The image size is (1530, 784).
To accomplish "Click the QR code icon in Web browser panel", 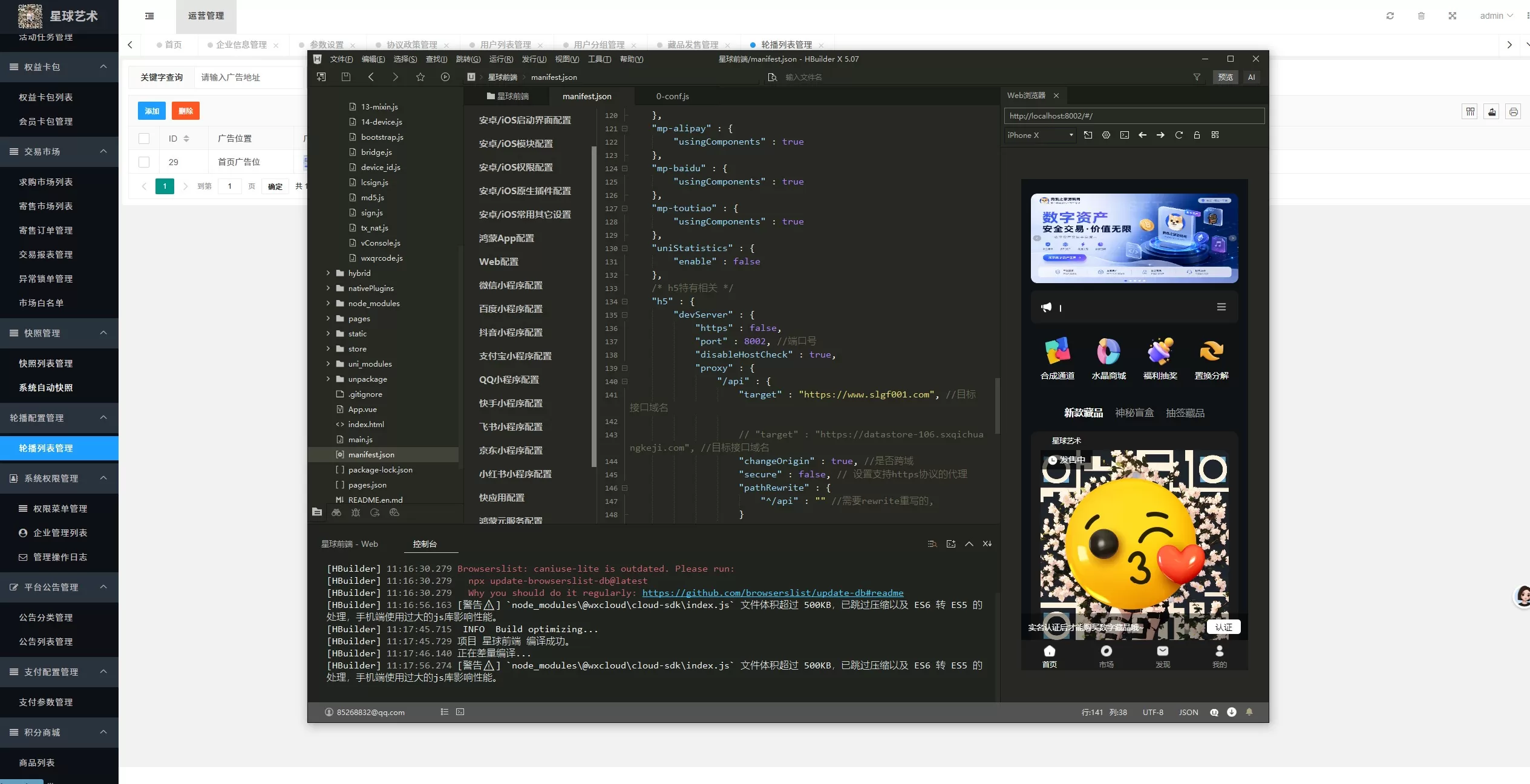I will [x=1215, y=135].
